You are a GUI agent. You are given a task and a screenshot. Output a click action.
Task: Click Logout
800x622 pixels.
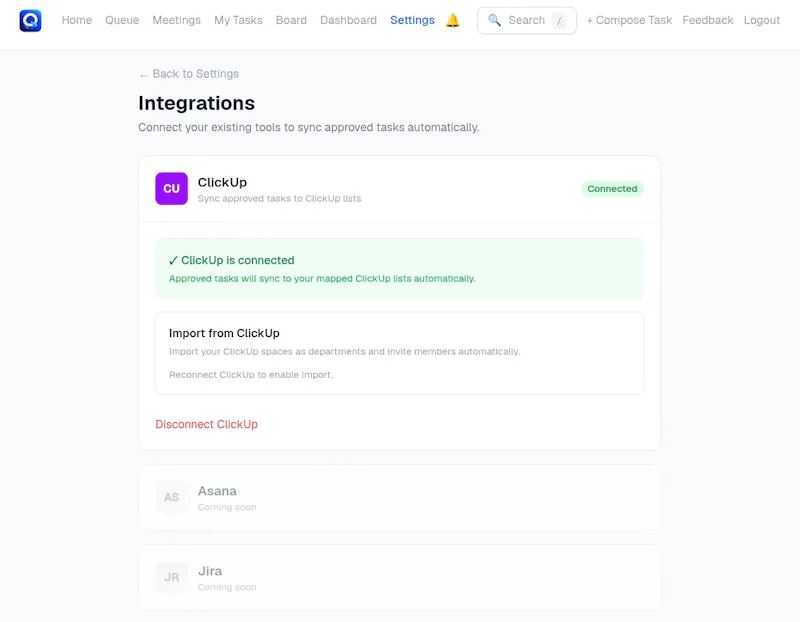click(762, 20)
